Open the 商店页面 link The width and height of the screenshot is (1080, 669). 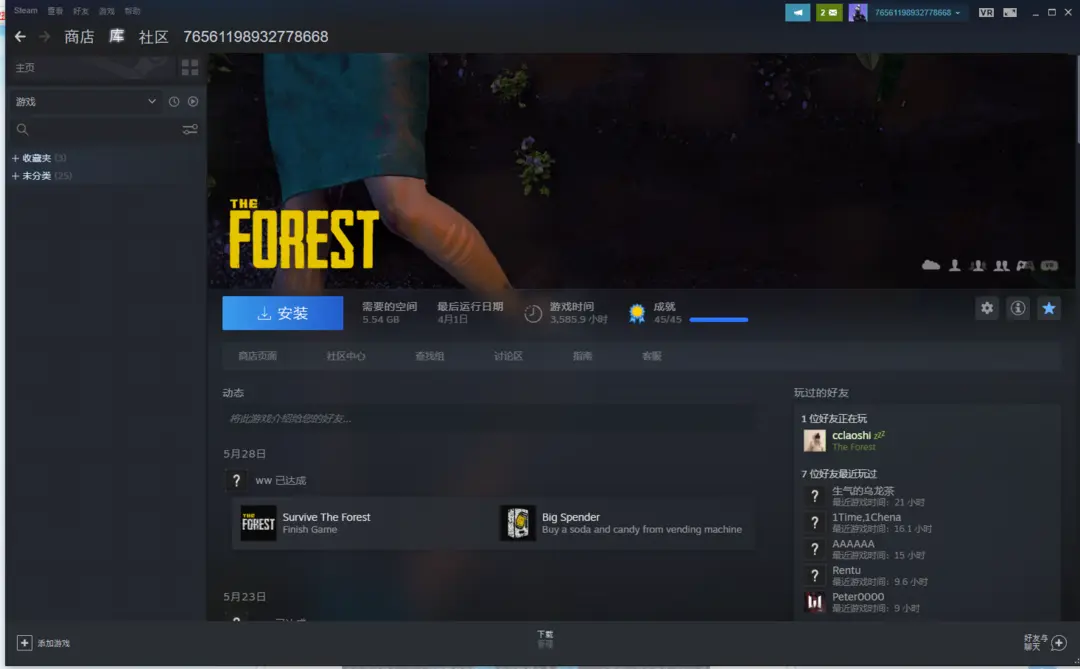258,356
